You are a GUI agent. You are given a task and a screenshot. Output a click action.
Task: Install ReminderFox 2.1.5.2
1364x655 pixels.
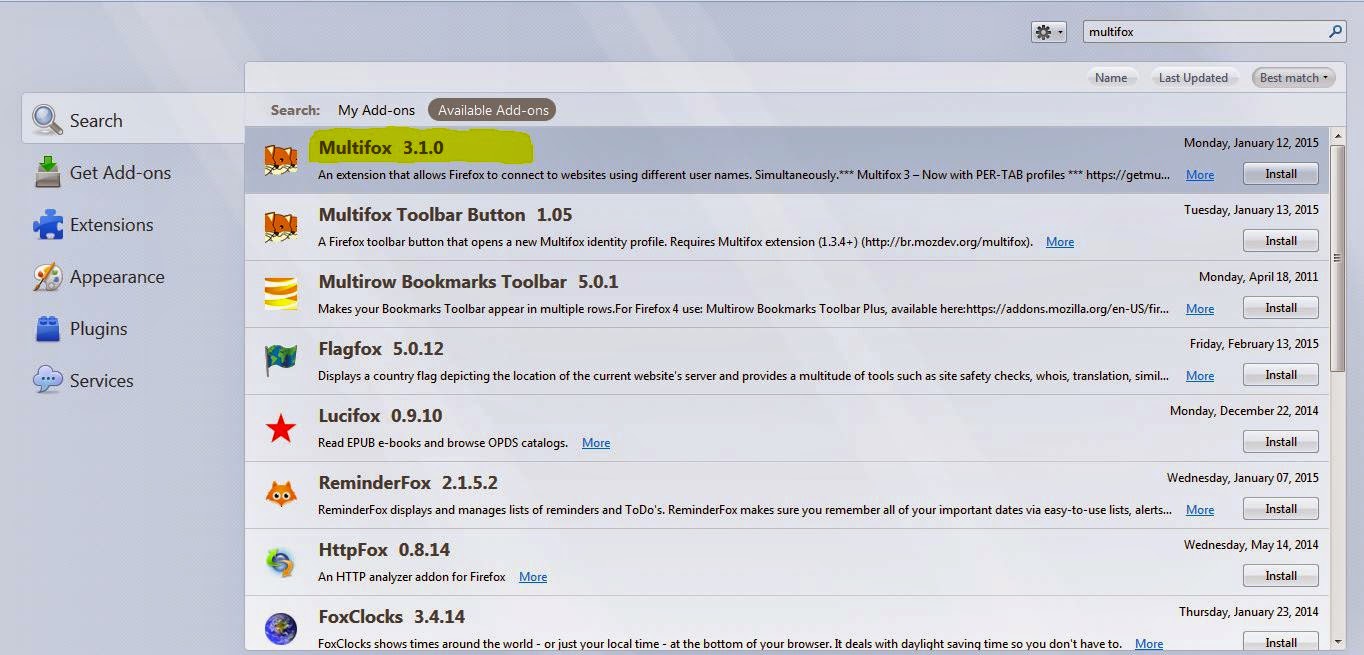point(1281,509)
